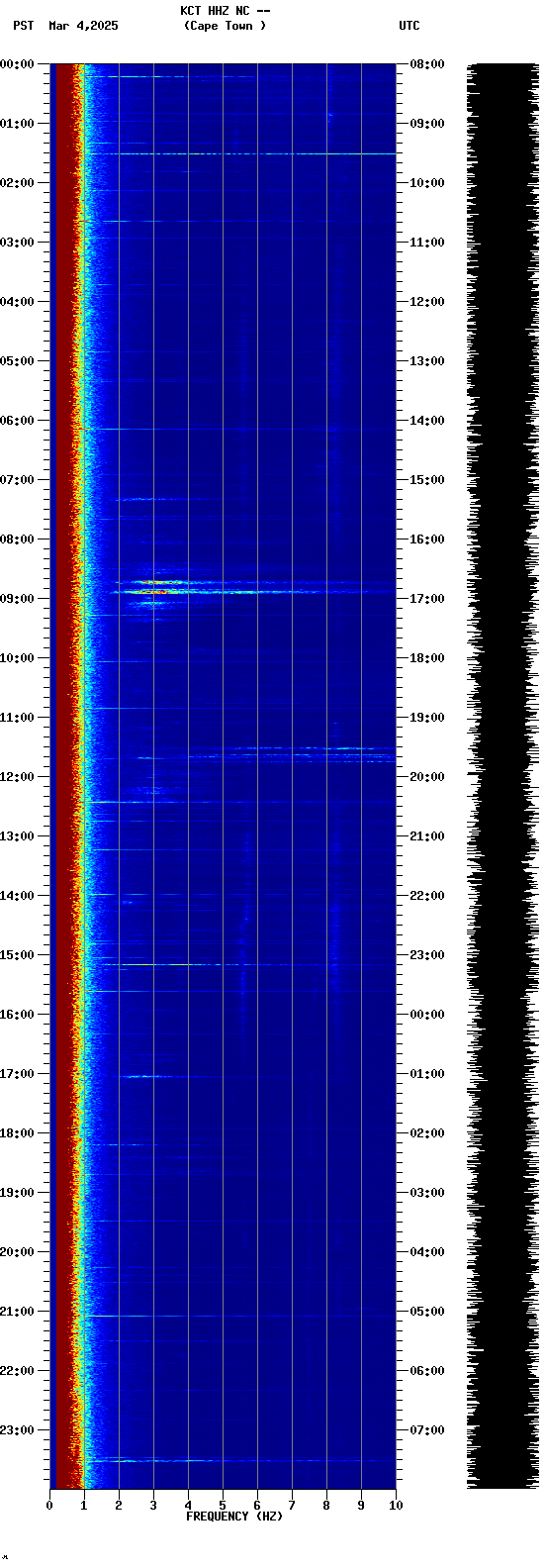
Task: Select the 04:00 PST axis label
Action: [x=17, y=302]
